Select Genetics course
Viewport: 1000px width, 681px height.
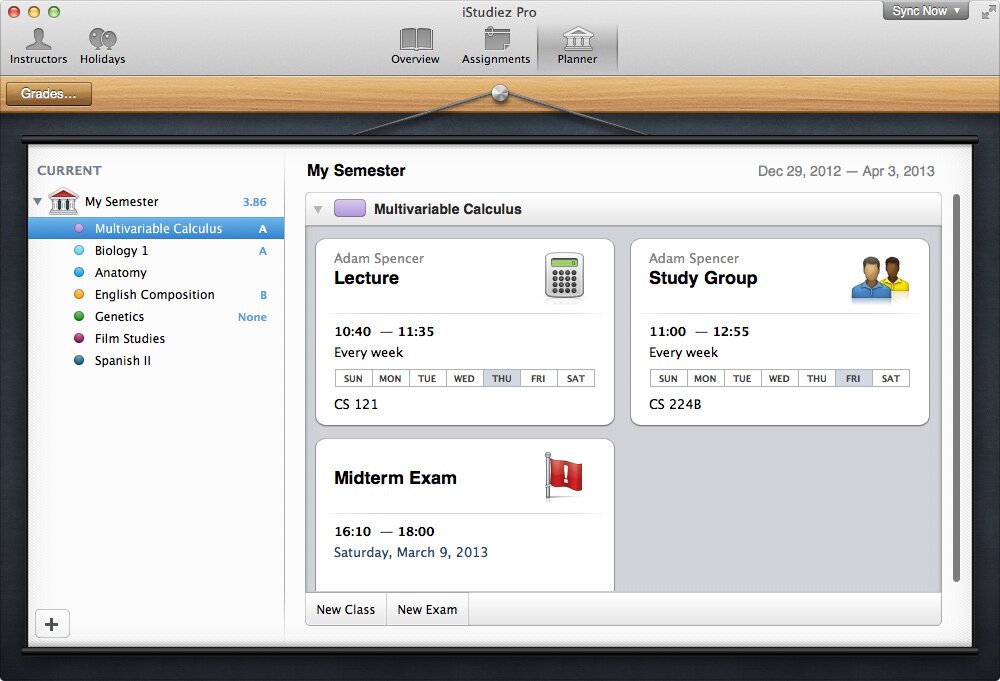click(x=156, y=316)
